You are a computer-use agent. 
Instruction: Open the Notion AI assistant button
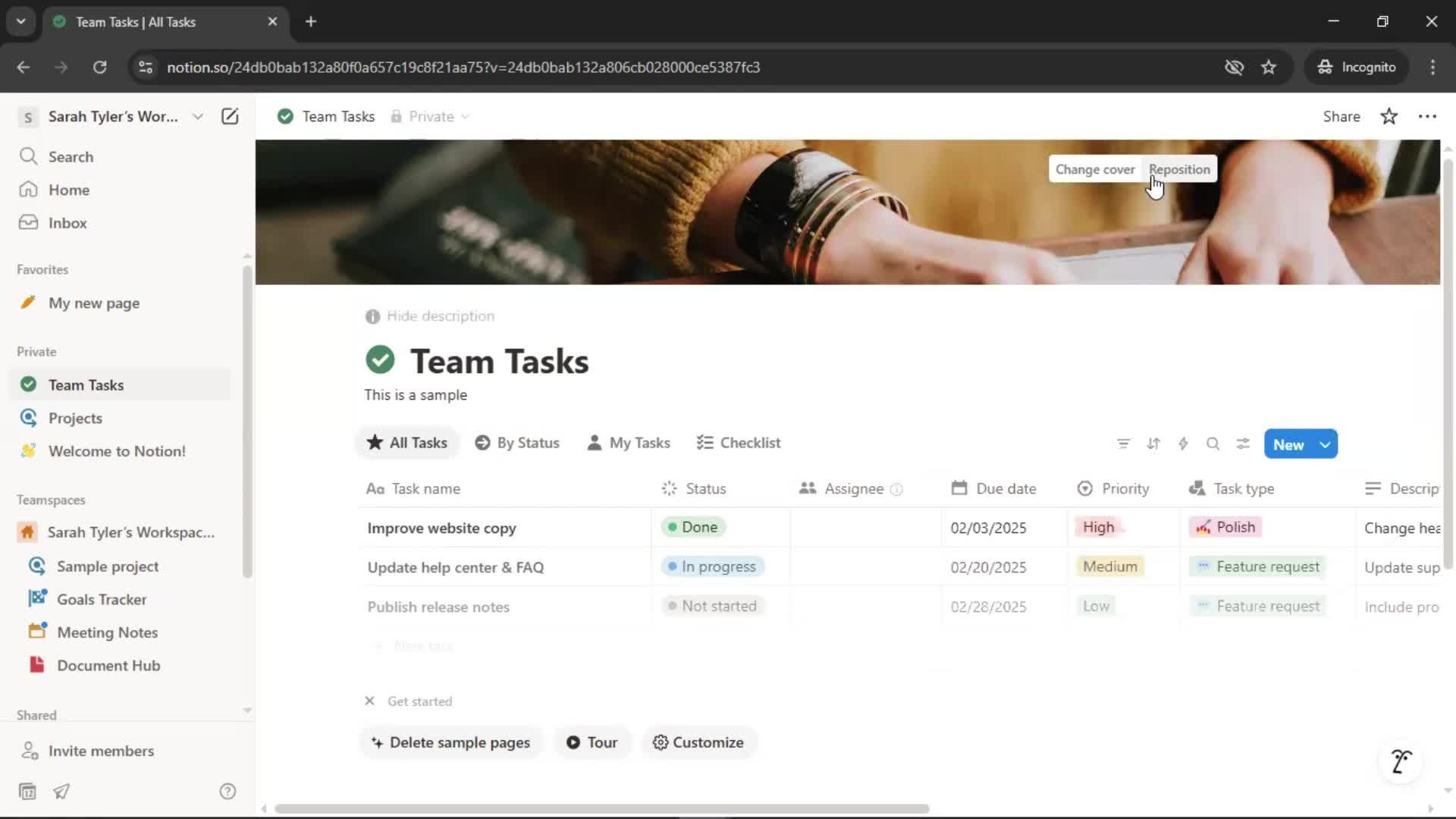pyautogui.click(x=1401, y=761)
